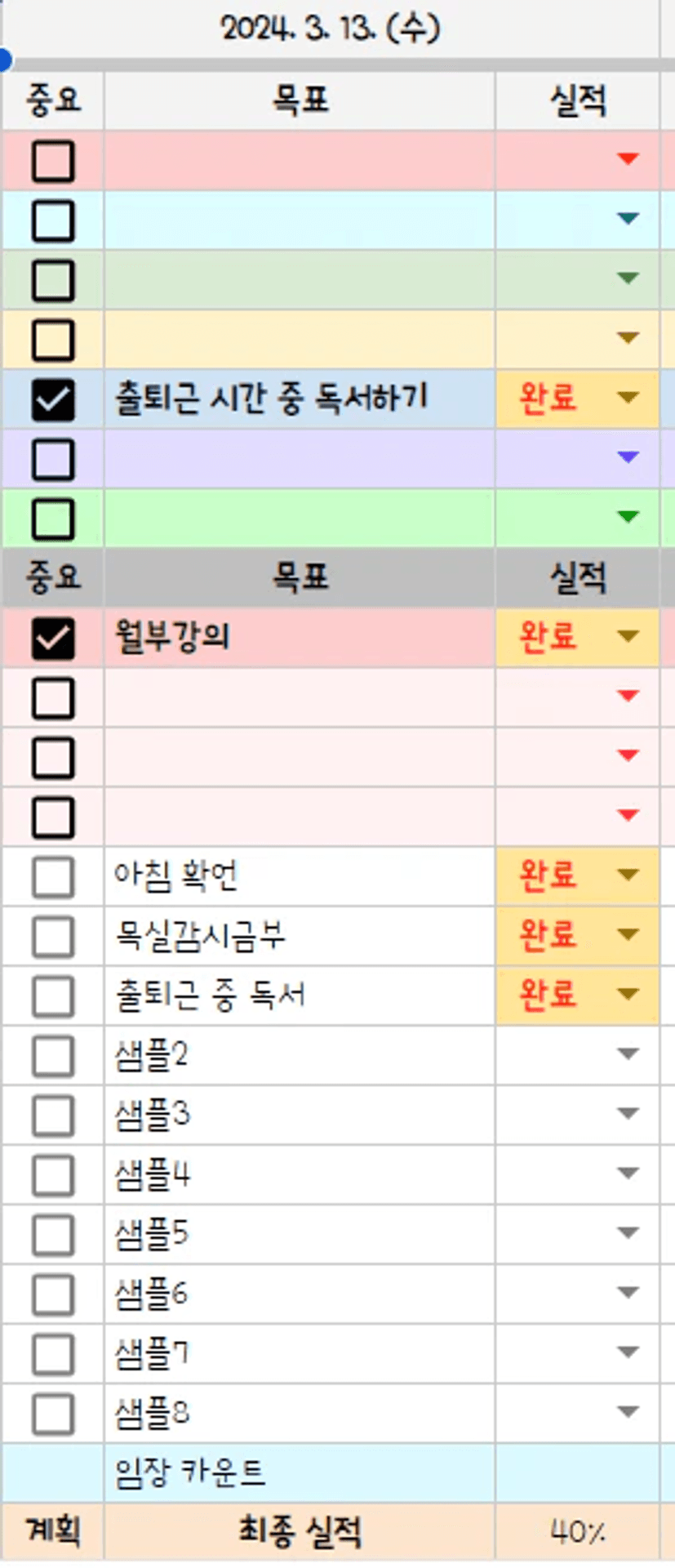The height and width of the screenshot is (1568, 675).
Task: Open the gray dropdown arrow for 샘플5
Action: click(x=628, y=1232)
